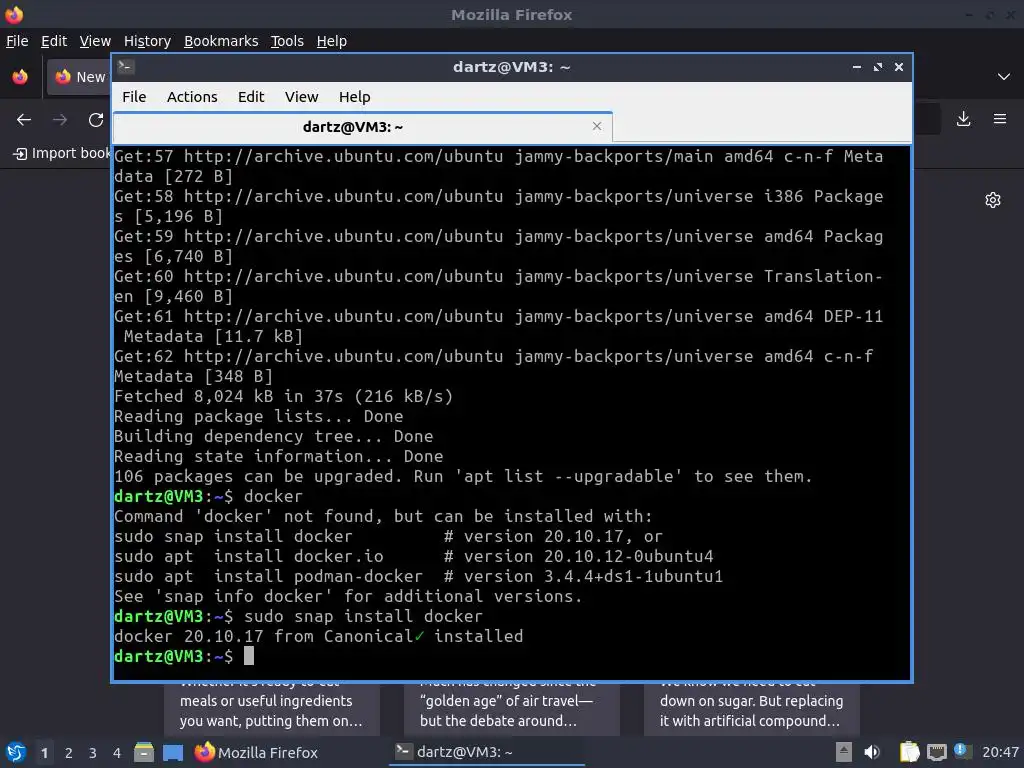Click Import bookmarks in Firefox toolbar
This screenshot has height=768, width=1024.
tap(62, 153)
